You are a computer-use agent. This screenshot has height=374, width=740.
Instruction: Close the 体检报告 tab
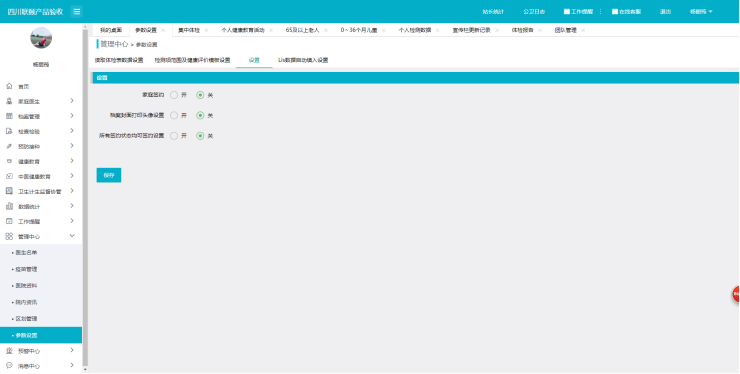(540, 30)
